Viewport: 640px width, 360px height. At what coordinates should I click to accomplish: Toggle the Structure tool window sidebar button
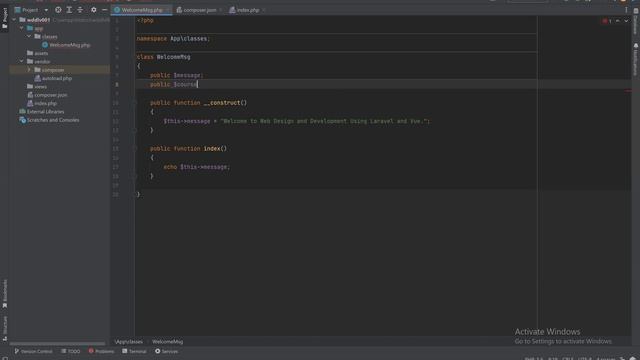click(x=4, y=328)
